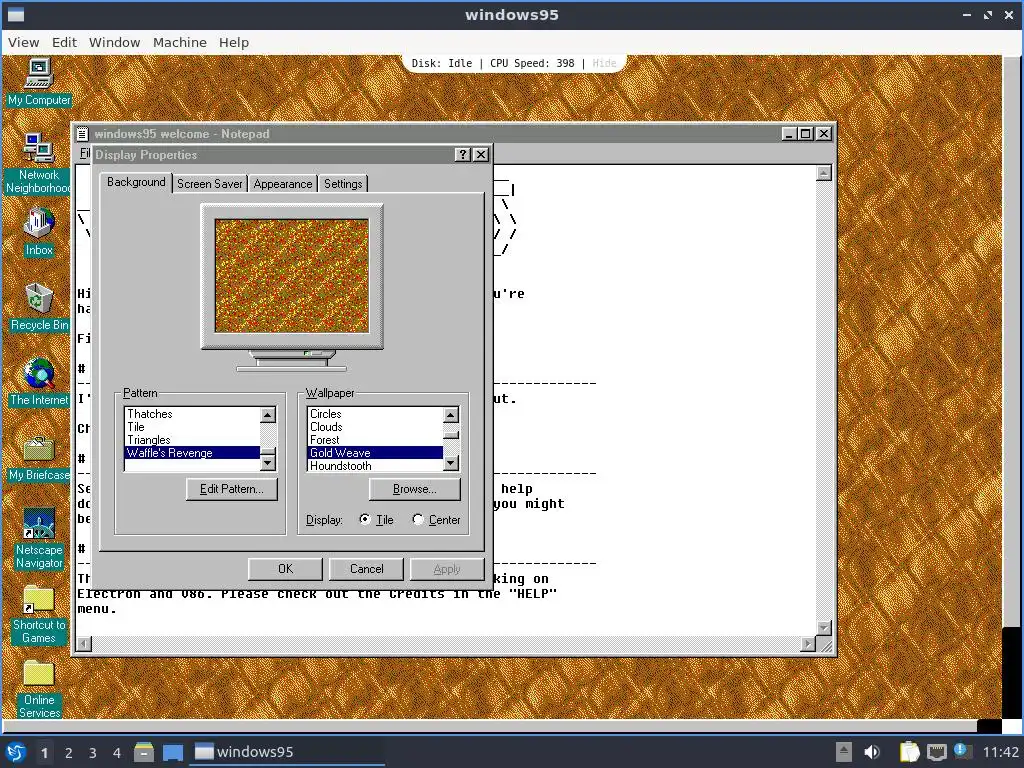This screenshot has width=1024, height=768.
Task: Click the network monitor tray icon
Action: click(936, 752)
